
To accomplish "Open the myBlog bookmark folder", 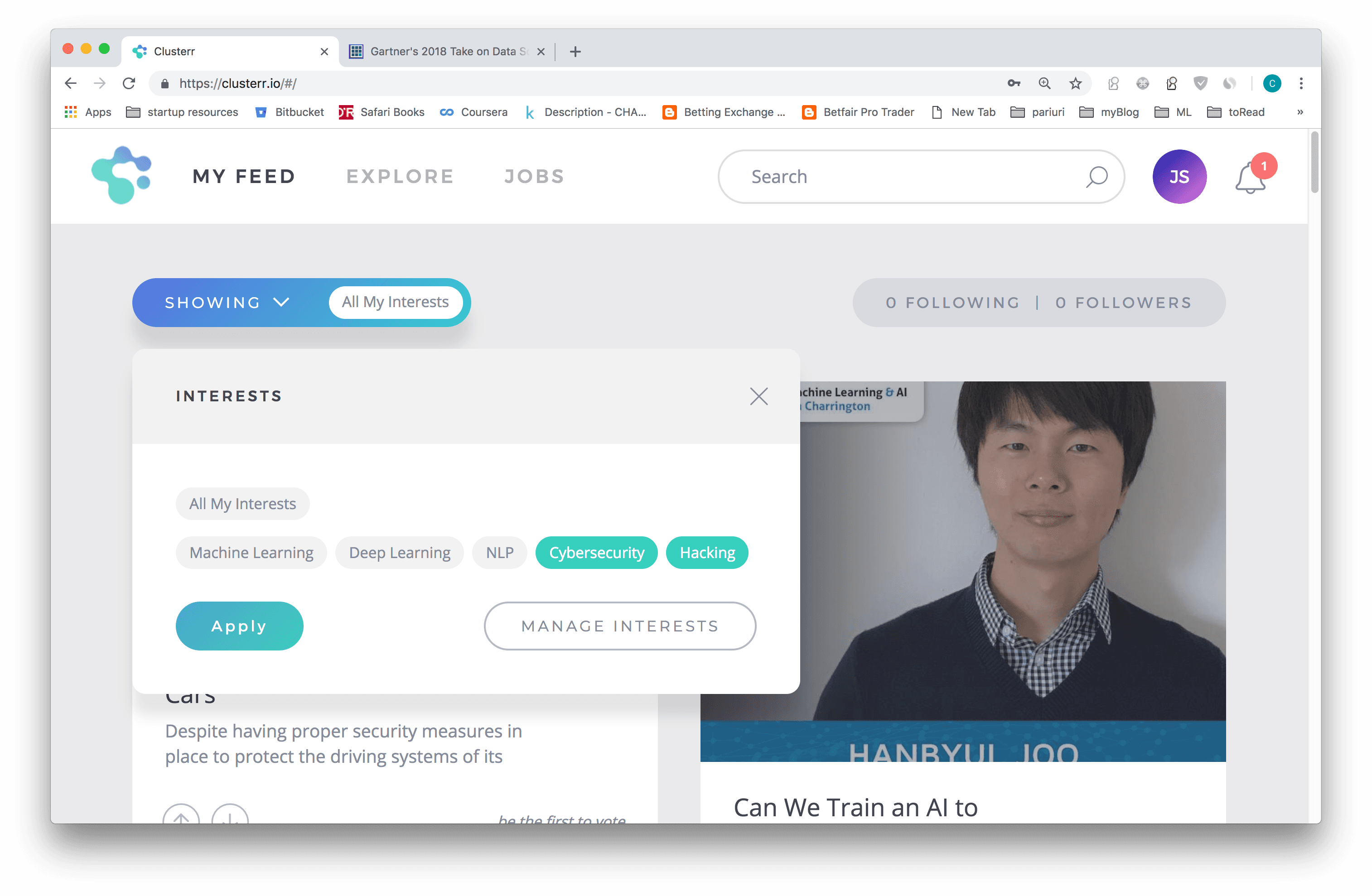I will 1109,112.
